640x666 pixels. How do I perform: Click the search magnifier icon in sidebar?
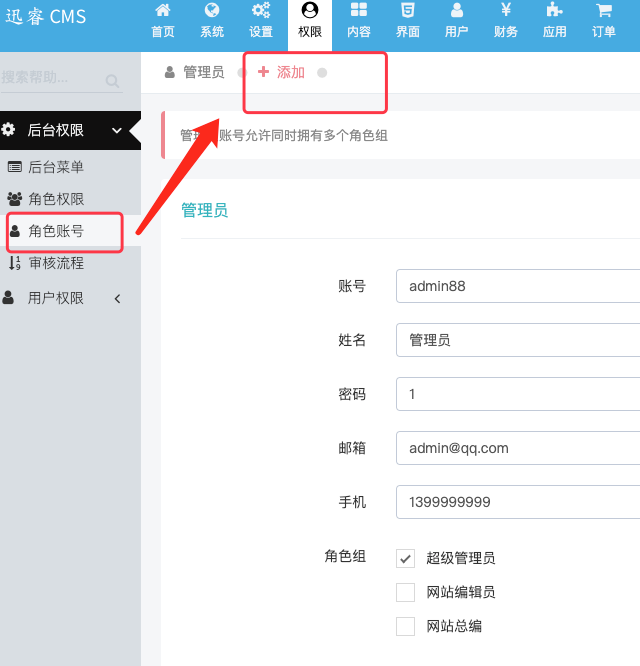pyautogui.click(x=112, y=81)
